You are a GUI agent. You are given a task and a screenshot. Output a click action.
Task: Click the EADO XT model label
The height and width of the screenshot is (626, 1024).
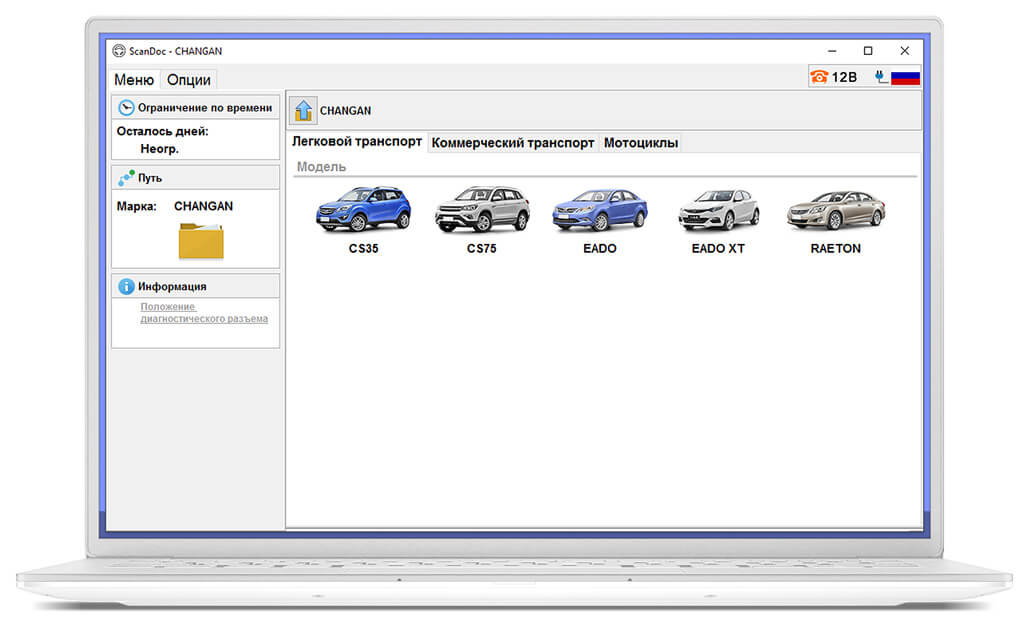[718, 249]
